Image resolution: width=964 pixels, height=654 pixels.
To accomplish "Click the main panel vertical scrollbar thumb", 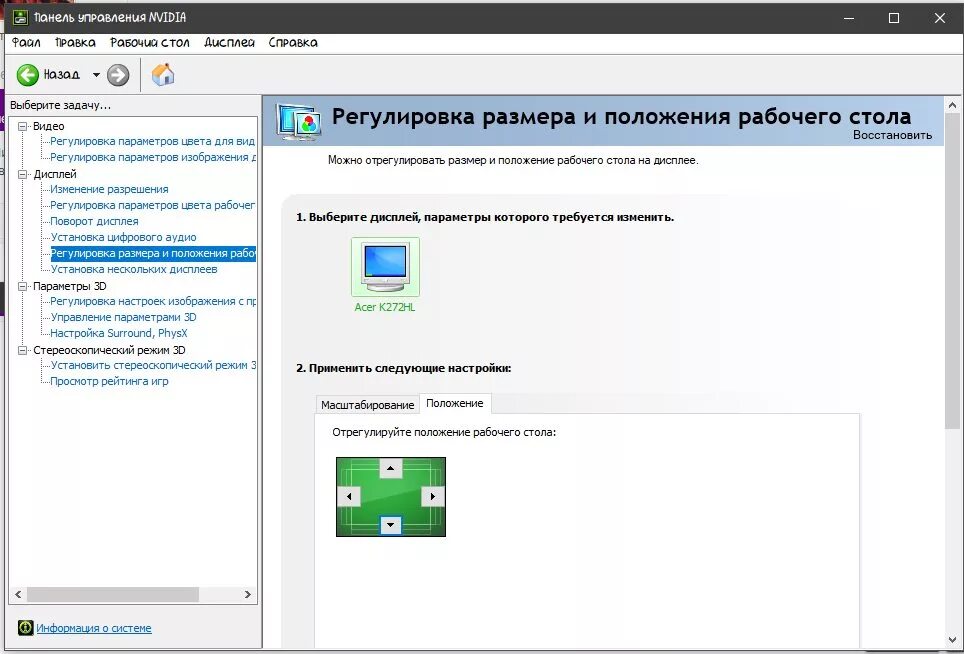I will pos(952,270).
